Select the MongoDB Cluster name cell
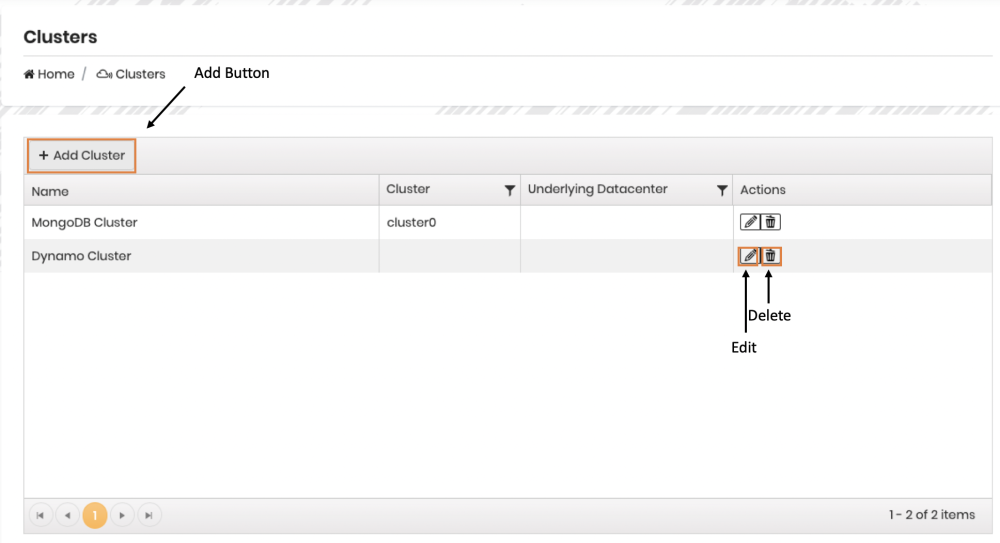1000x543 pixels. [84, 222]
